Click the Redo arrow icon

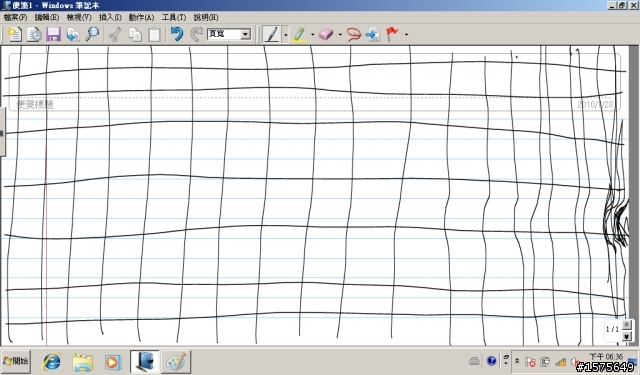pos(196,34)
